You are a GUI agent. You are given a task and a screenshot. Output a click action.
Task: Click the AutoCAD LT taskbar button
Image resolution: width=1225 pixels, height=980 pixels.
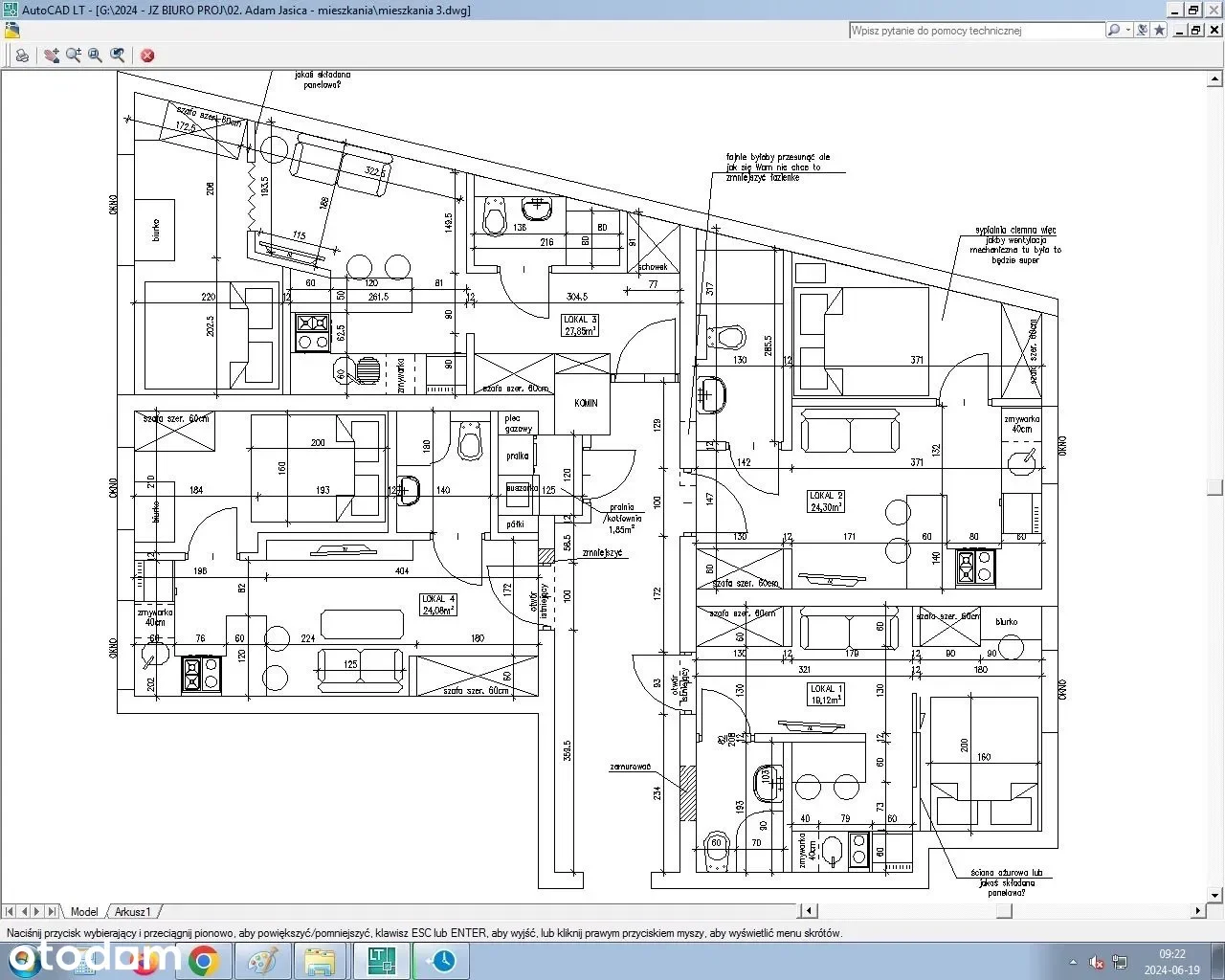(x=381, y=960)
